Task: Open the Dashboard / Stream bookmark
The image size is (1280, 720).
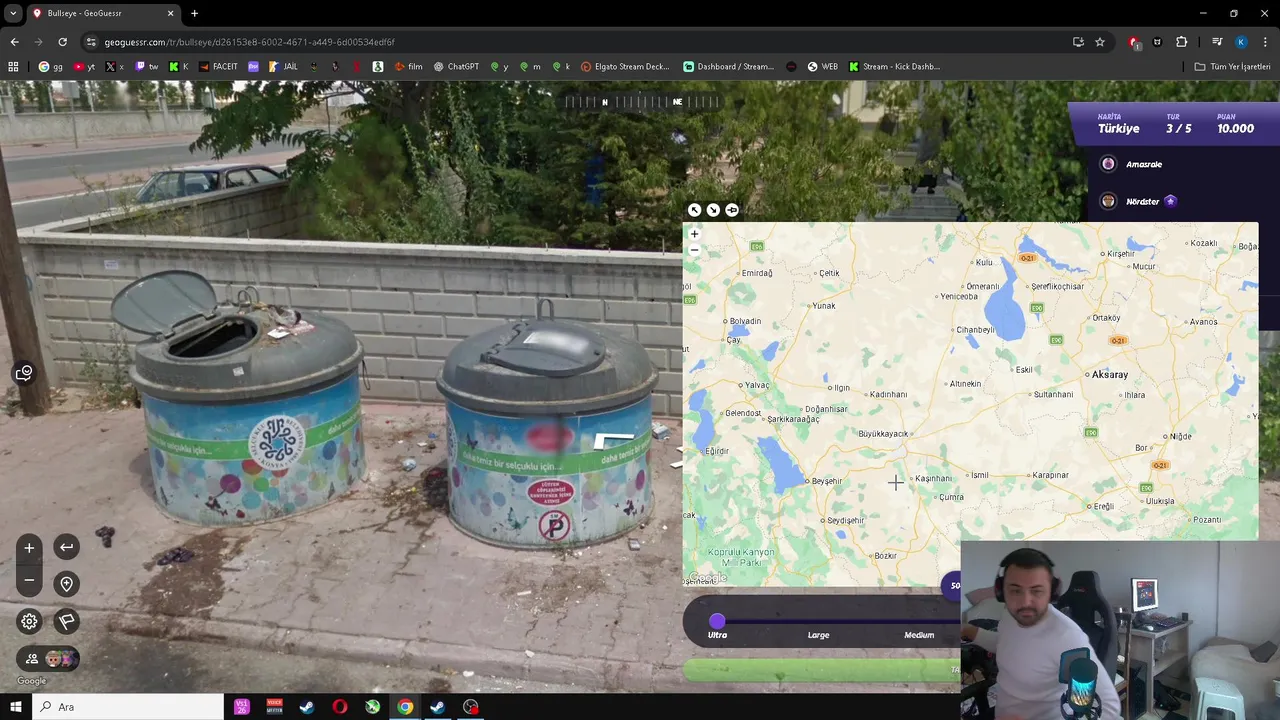Action: click(728, 67)
